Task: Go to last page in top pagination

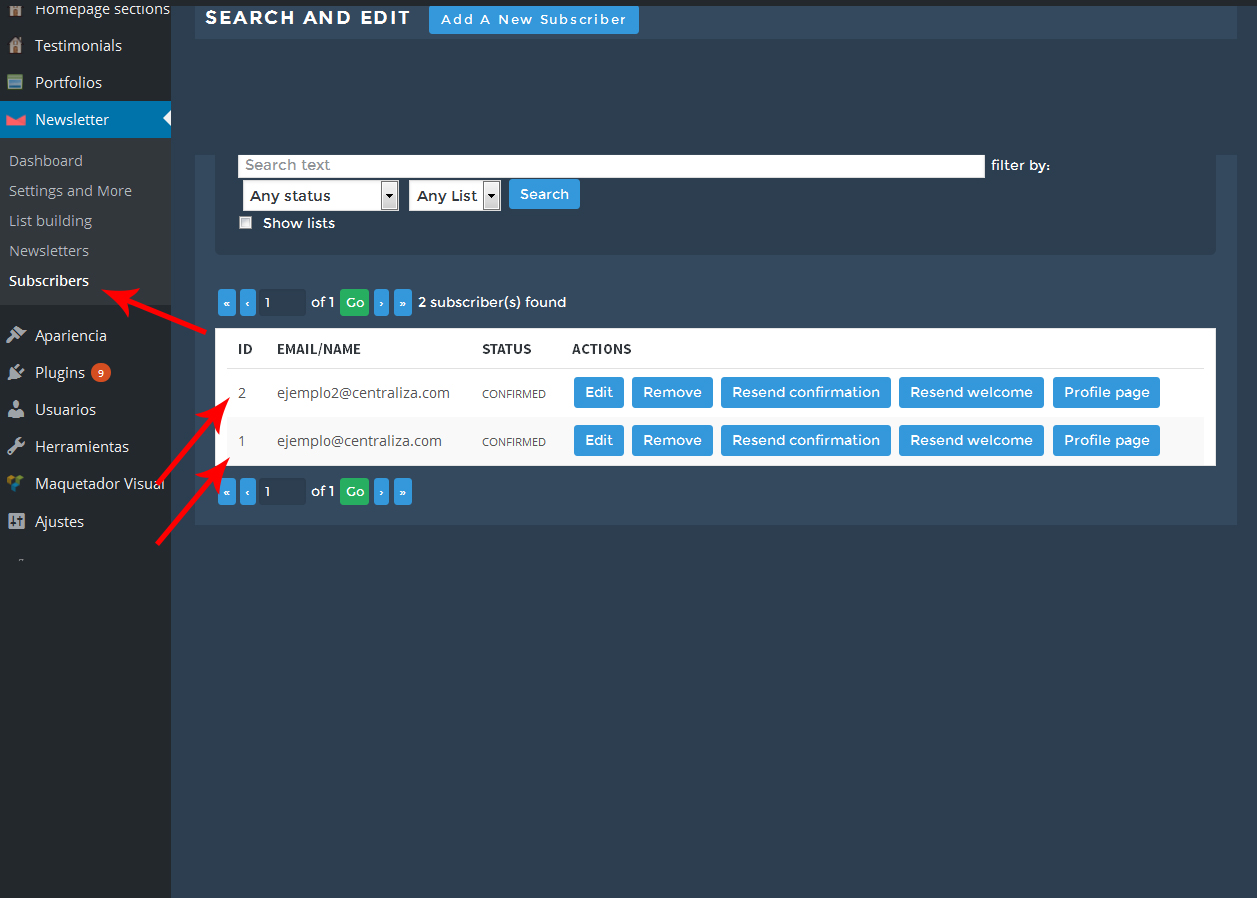Action: pyautogui.click(x=402, y=302)
